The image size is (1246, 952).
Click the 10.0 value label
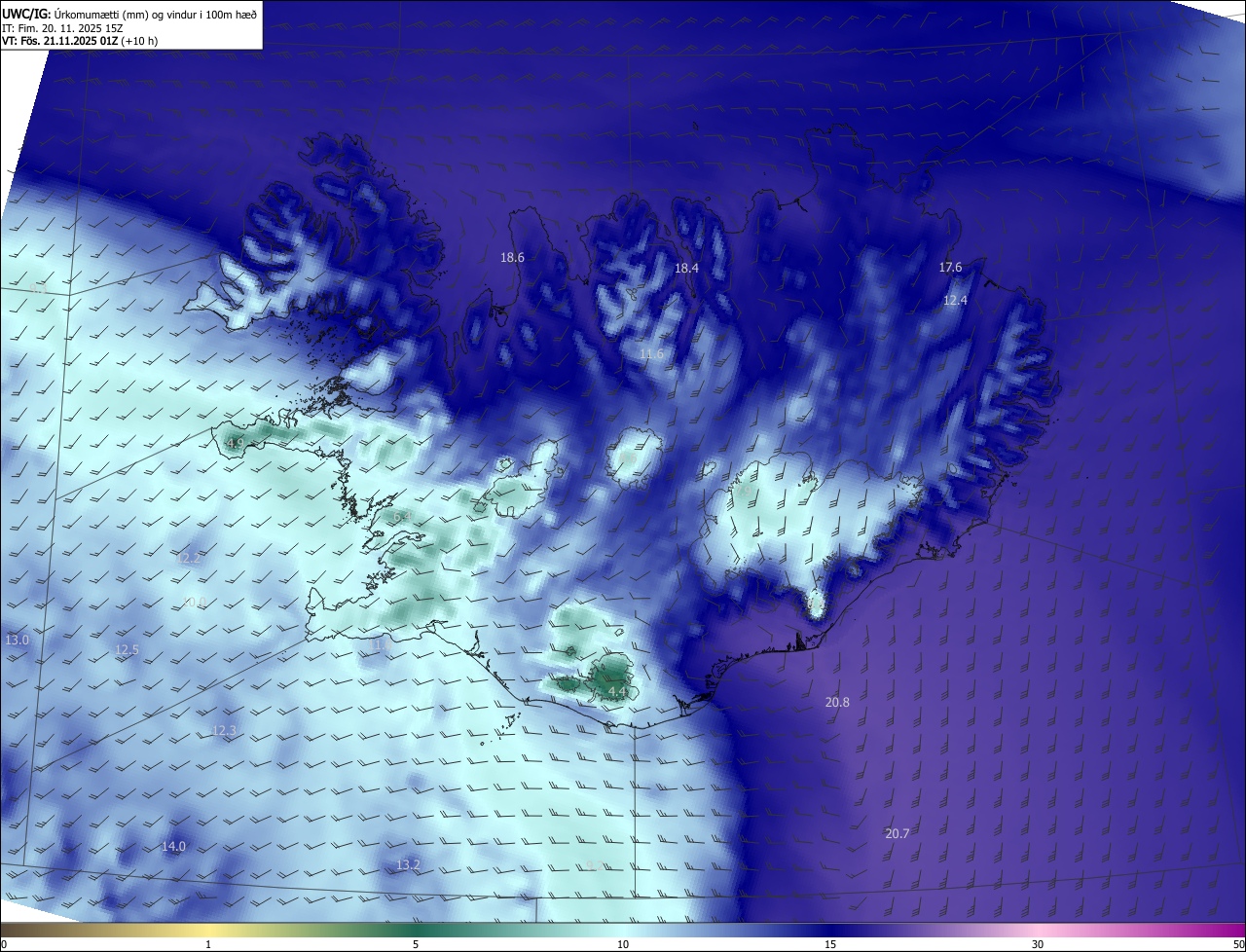[x=195, y=603]
